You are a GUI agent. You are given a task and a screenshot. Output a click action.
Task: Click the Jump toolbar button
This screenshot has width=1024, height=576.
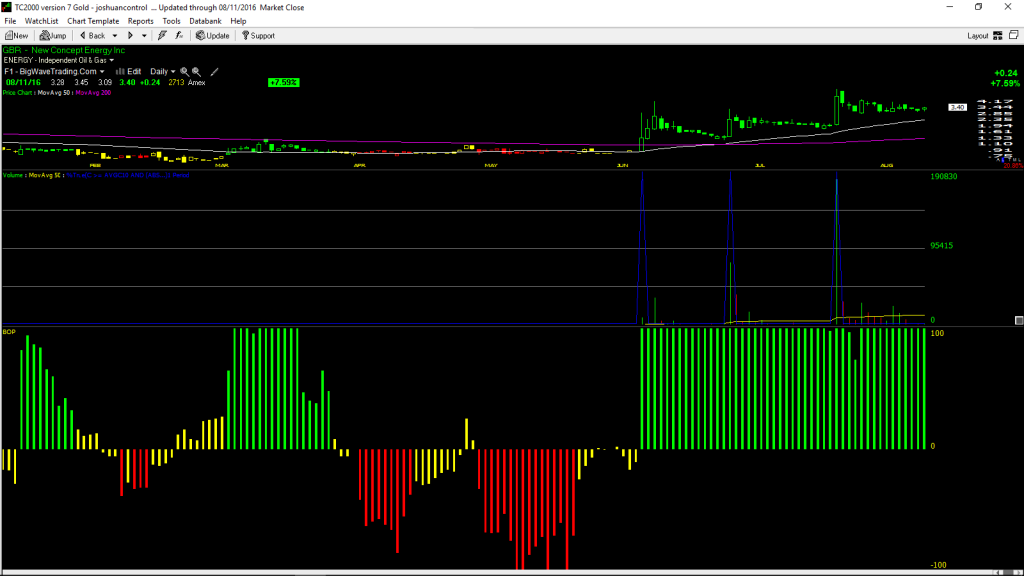tap(53, 36)
